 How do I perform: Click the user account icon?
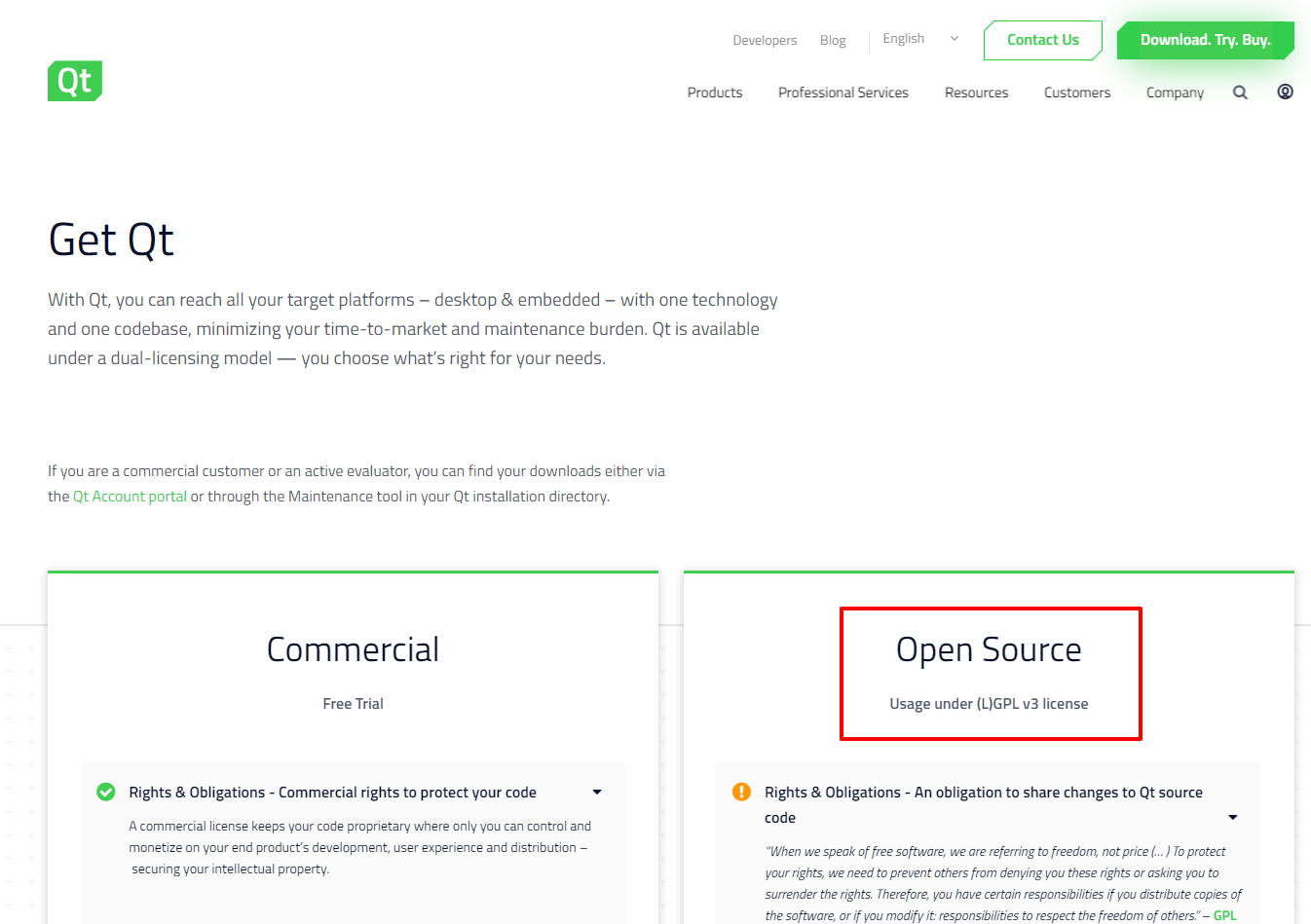(1285, 92)
